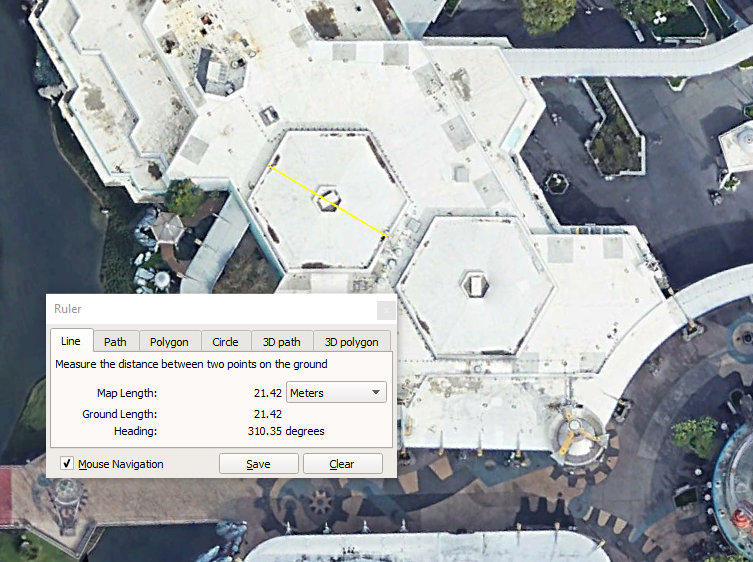Image resolution: width=753 pixels, height=562 pixels.
Task: Expand the Meters unit dropdown
Action: coord(336,393)
